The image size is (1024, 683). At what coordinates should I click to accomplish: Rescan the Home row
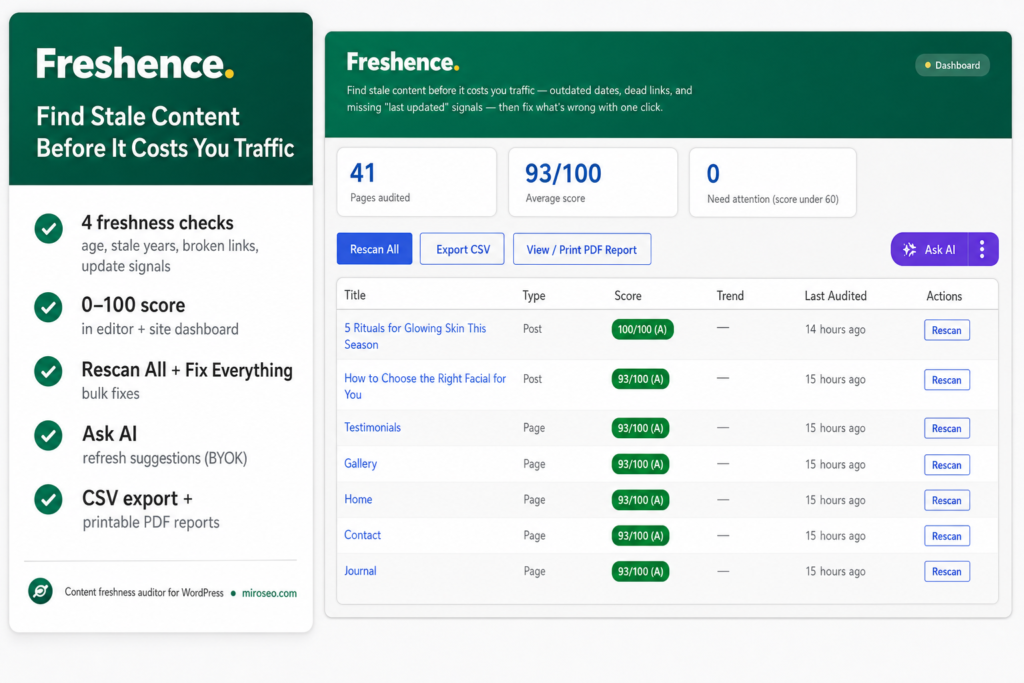(947, 500)
